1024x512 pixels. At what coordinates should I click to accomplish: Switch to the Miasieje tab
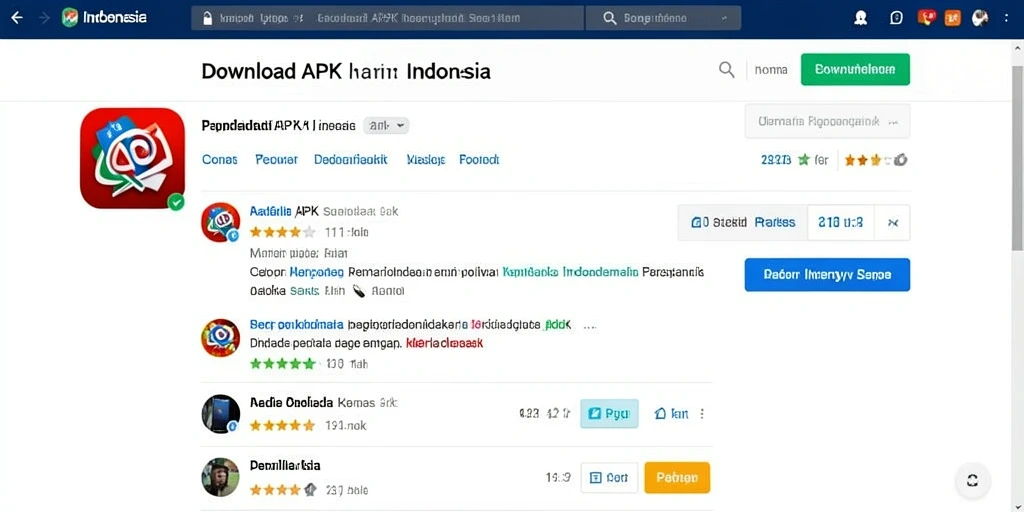pyautogui.click(x=426, y=159)
